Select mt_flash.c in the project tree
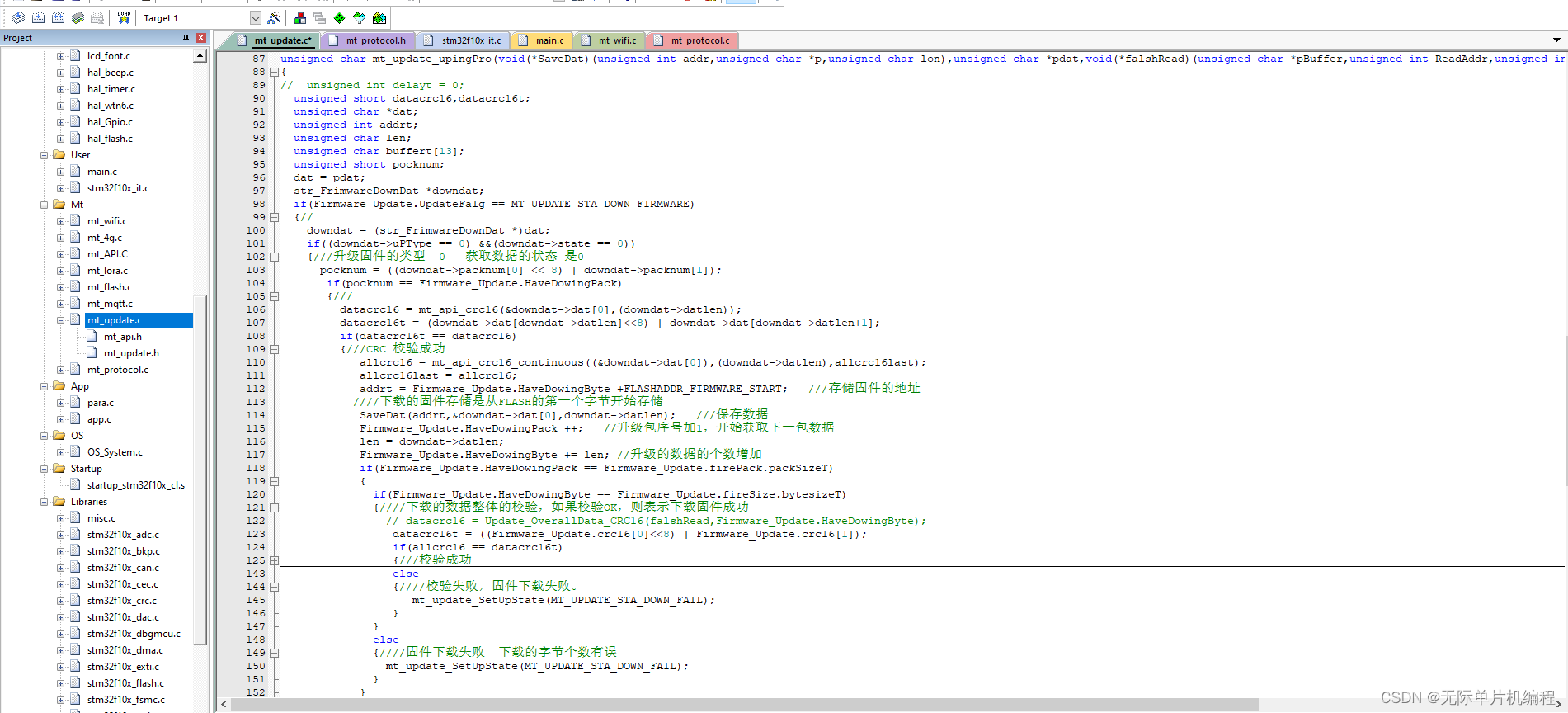The height and width of the screenshot is (713, 1568). point(110,287)
